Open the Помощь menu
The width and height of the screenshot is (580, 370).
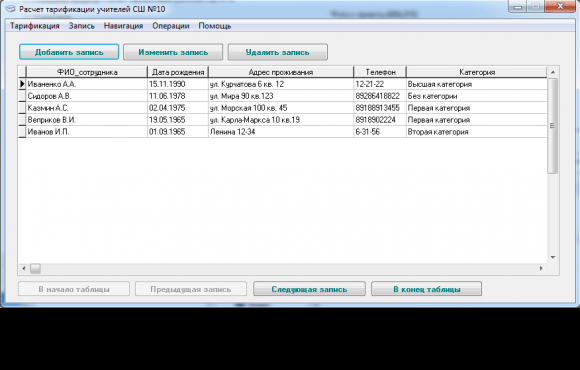pos(215,26)
